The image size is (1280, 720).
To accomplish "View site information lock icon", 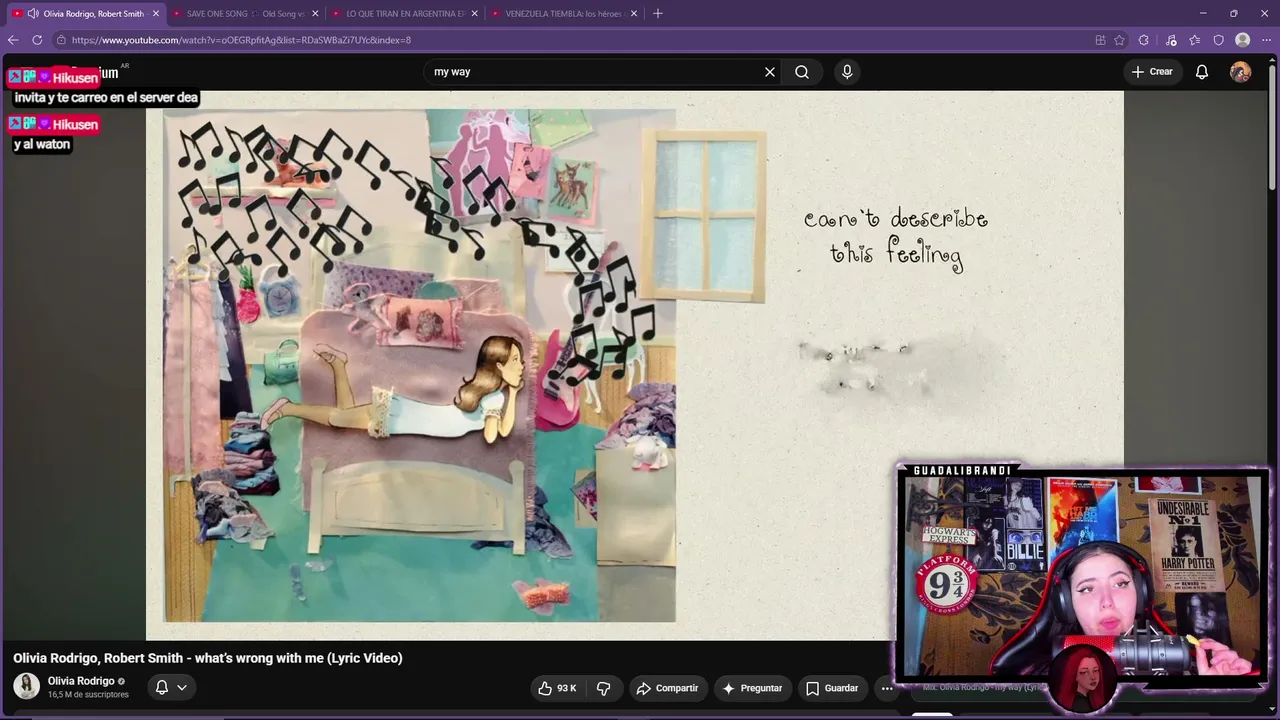I will coord(61,40).
